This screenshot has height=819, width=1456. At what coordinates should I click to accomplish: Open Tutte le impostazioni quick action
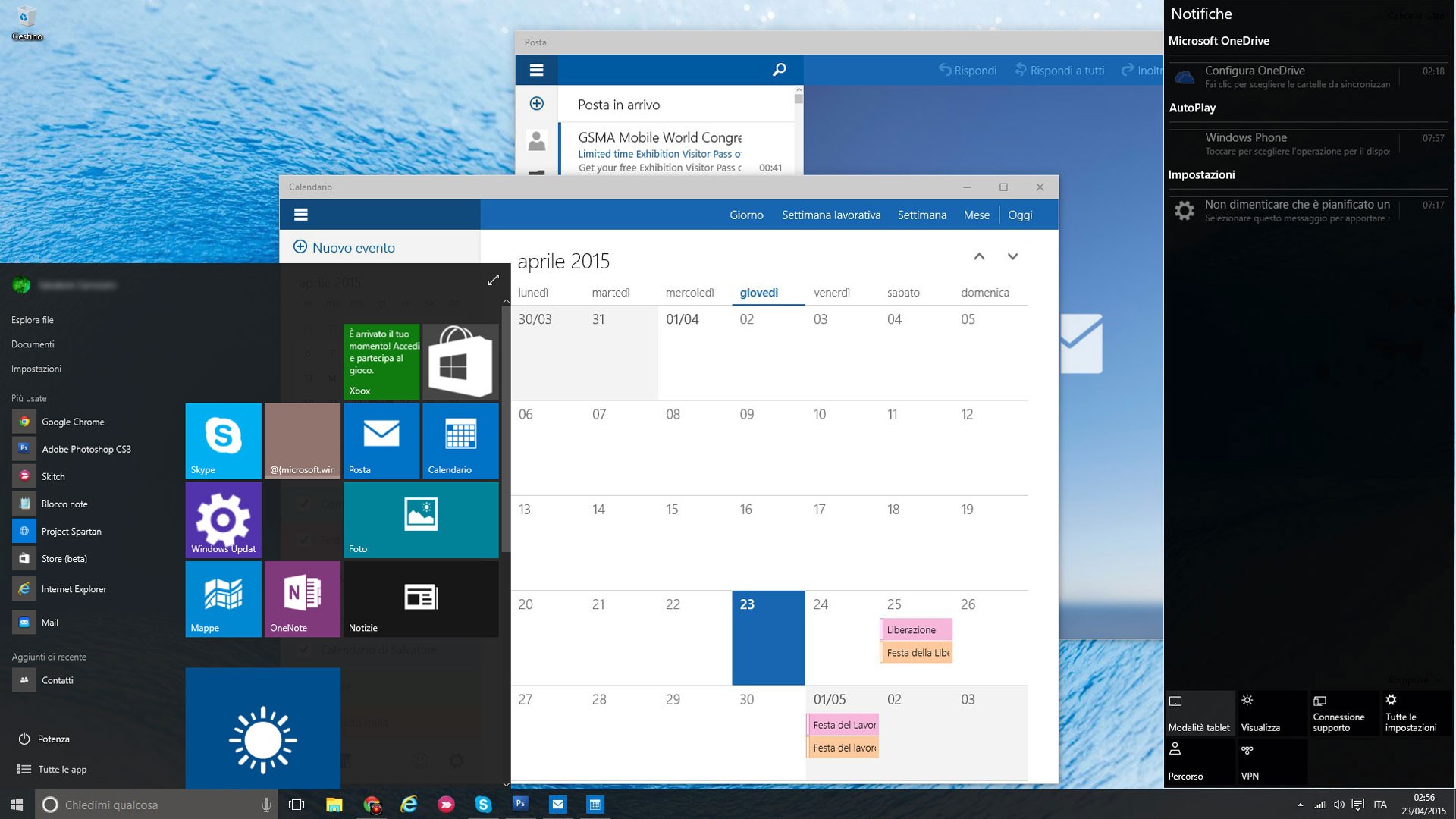tap(1417, 713)
